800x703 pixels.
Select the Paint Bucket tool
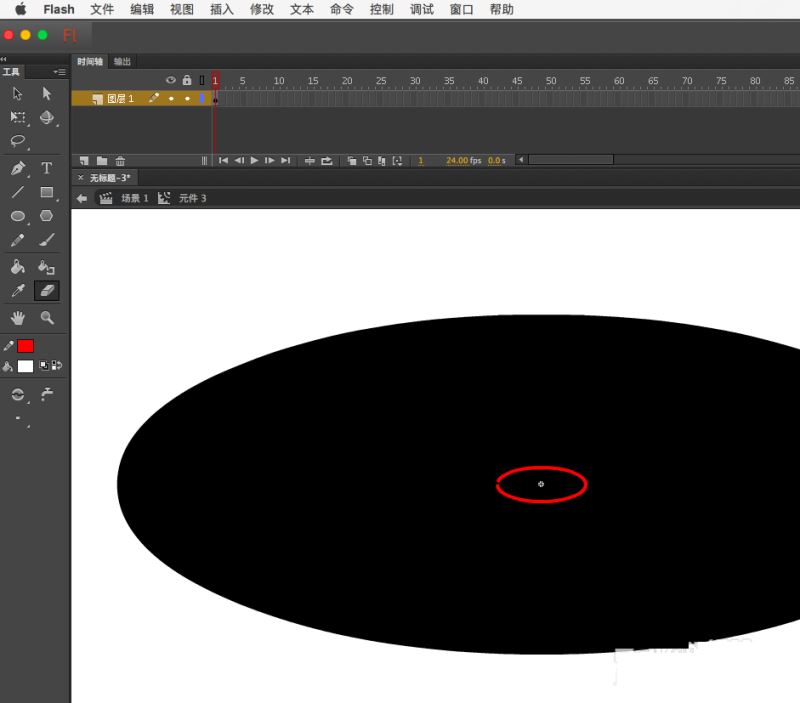tap(18, 267)
